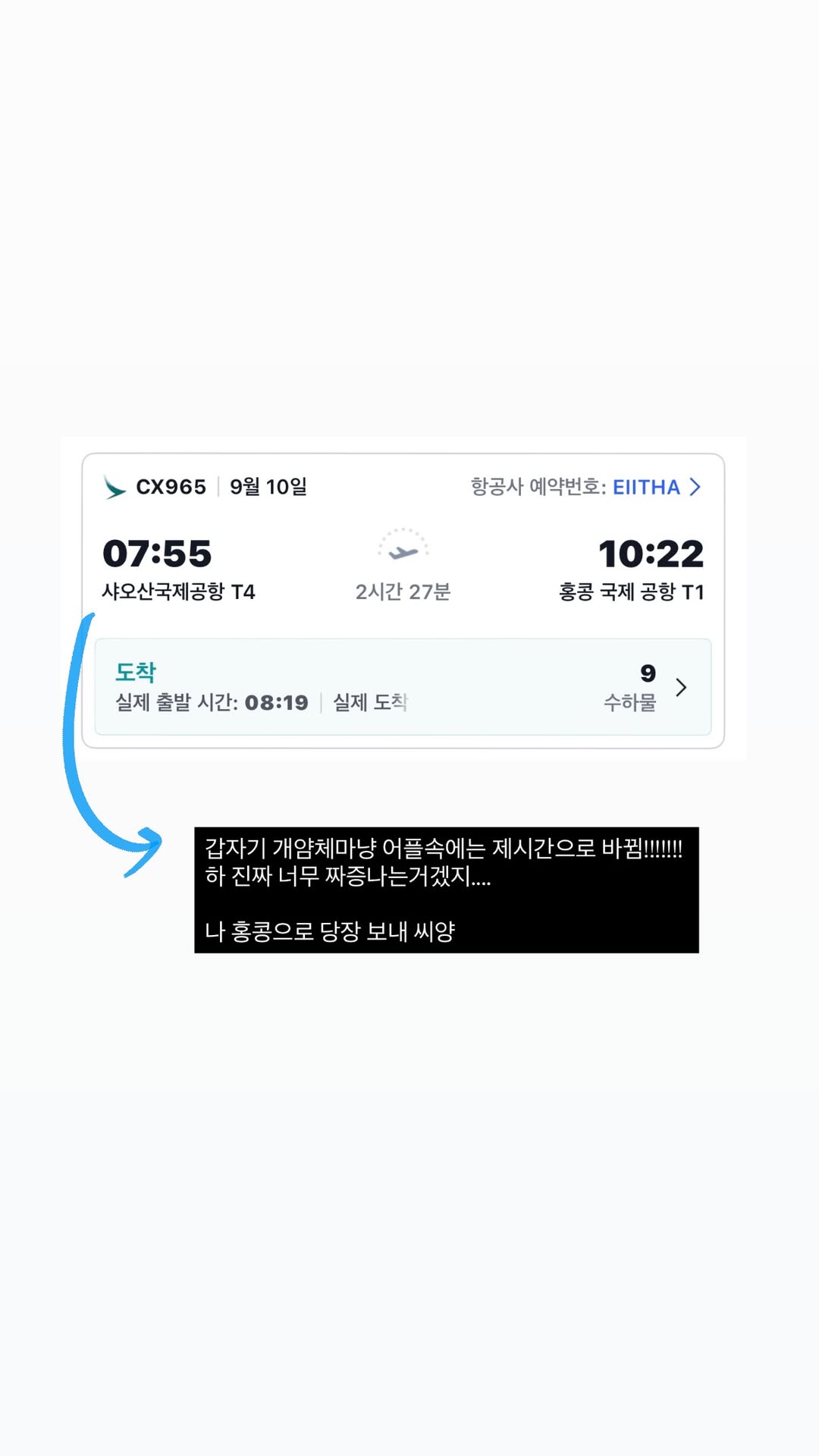Click the 9월 10일 date label
Screen dimensions: 819x1456
pos(268,487)
